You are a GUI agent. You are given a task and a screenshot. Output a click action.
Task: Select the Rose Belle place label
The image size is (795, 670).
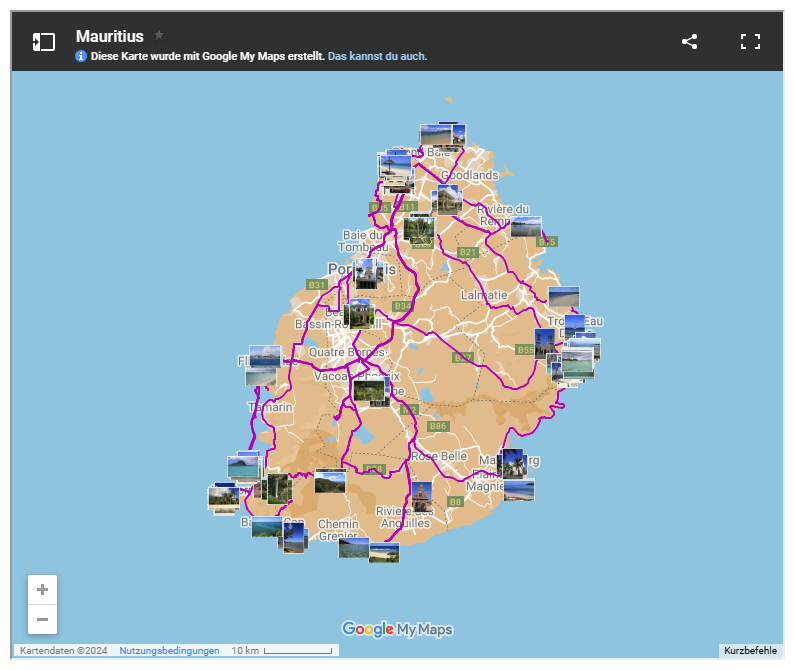439,456
